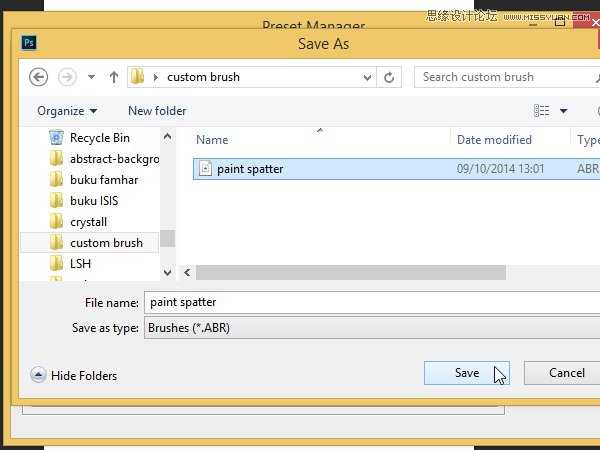The height and width of the screenshot is (450, 600).
Task: Click the Refresh folder icon
Action: pos(389,77)
